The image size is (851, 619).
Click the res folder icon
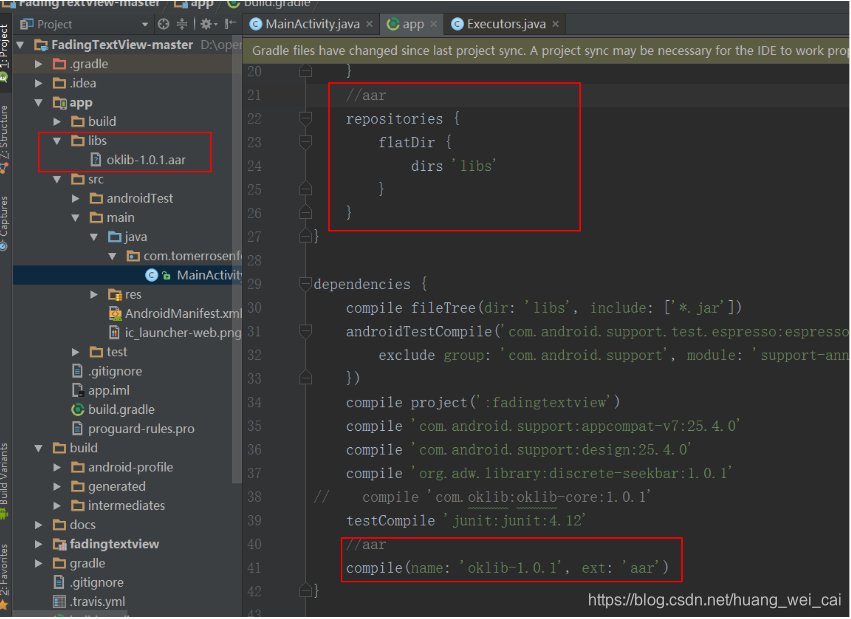[115, 295]
